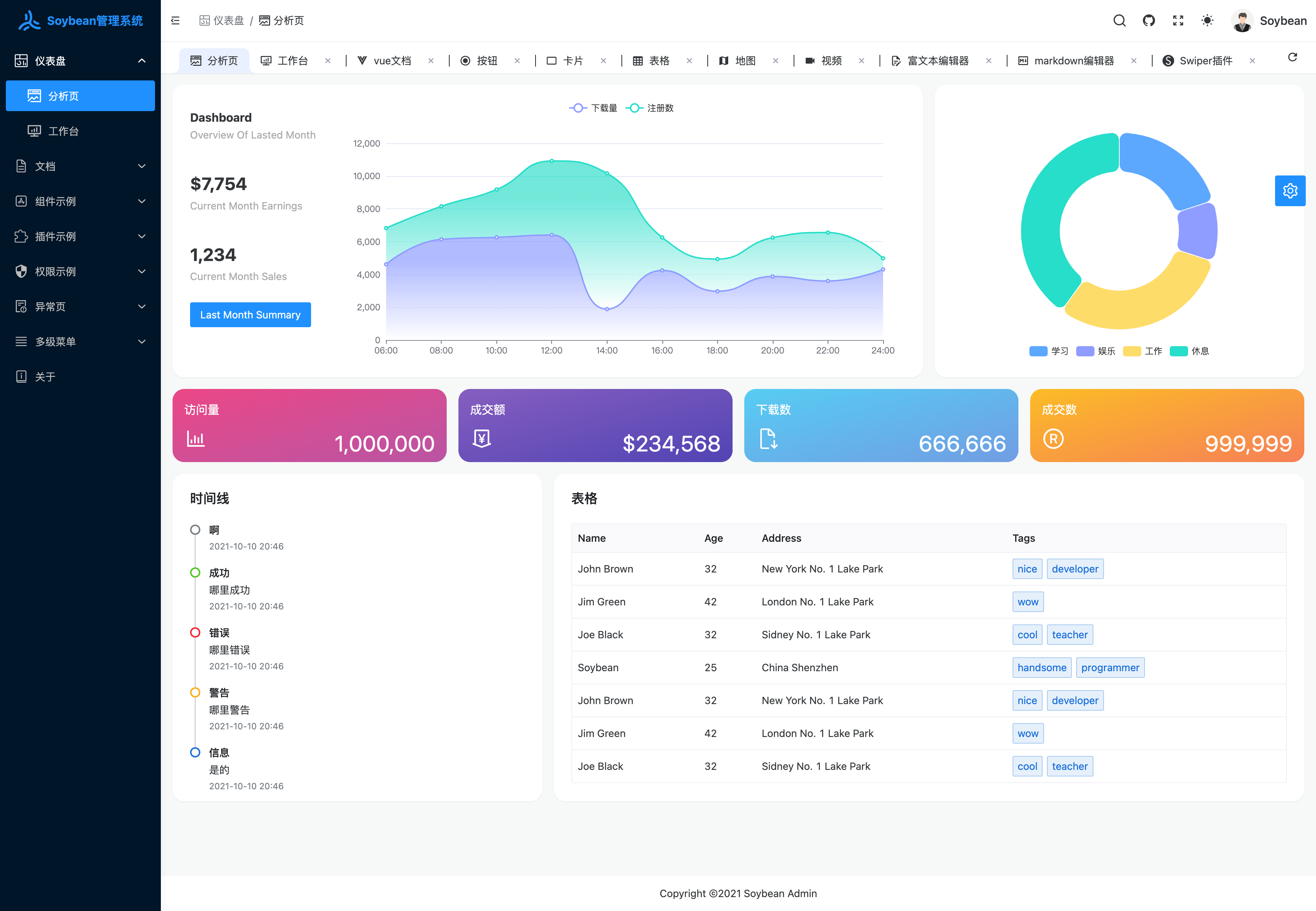Click the handsome tag in table
Image resolution: width=1316 pixels, height=911 pixels.
point(1041,667)
